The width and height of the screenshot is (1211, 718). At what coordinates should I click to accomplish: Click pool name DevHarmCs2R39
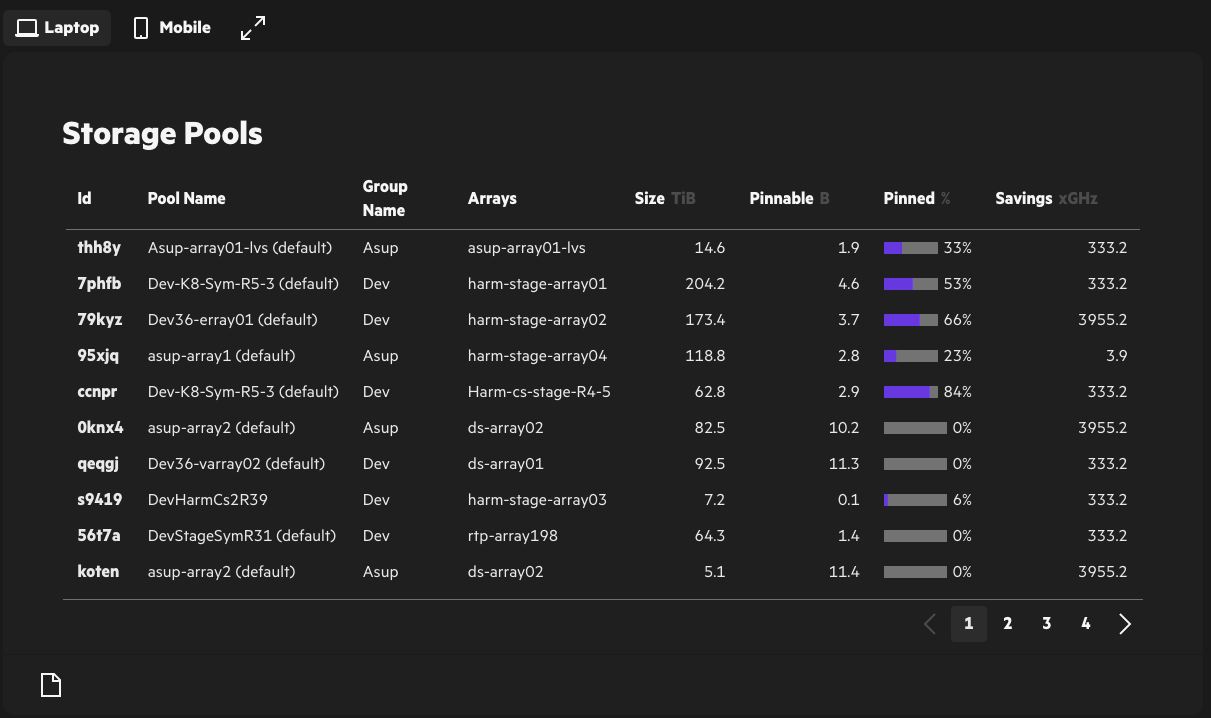(x=208, y=499)
